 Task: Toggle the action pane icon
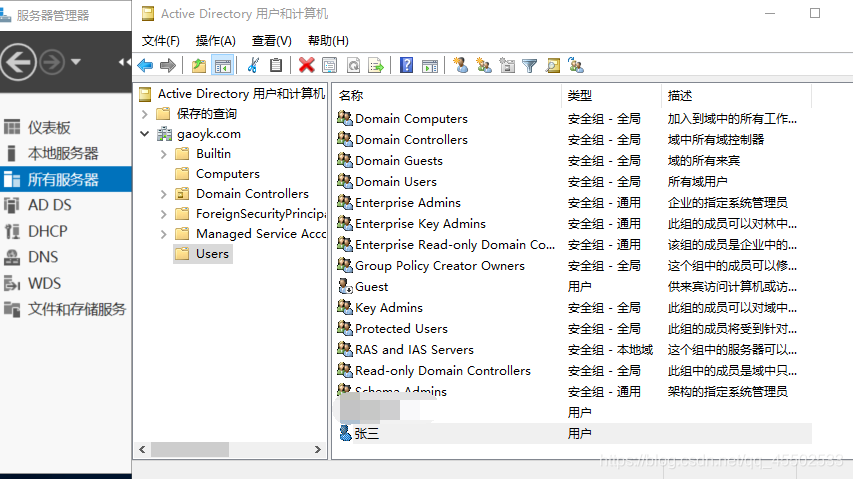[x=430, y=66]
